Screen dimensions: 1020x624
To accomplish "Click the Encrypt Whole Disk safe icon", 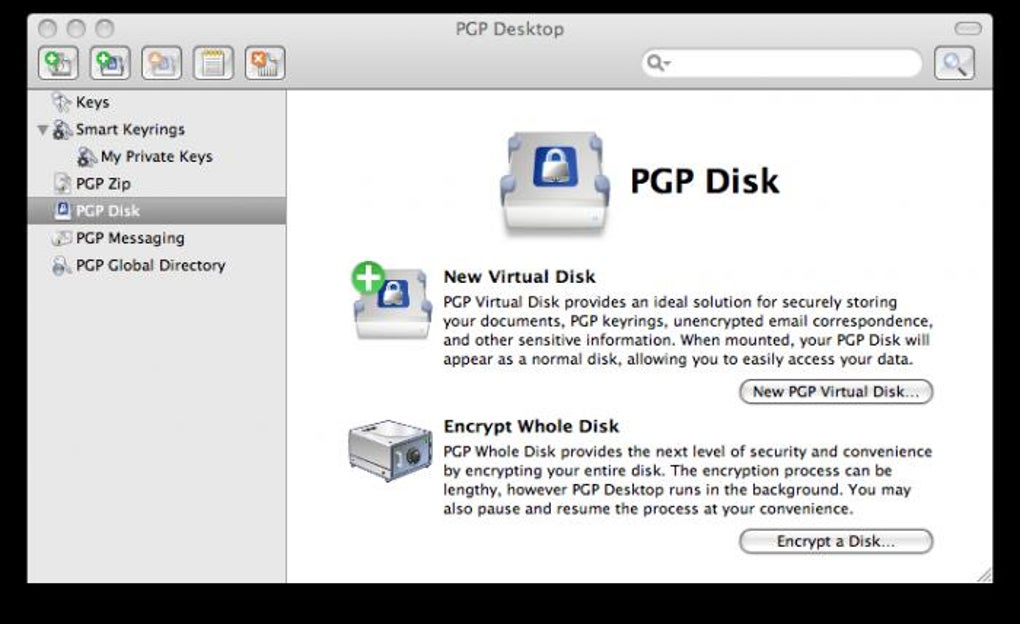I will [x=390, y=451].
